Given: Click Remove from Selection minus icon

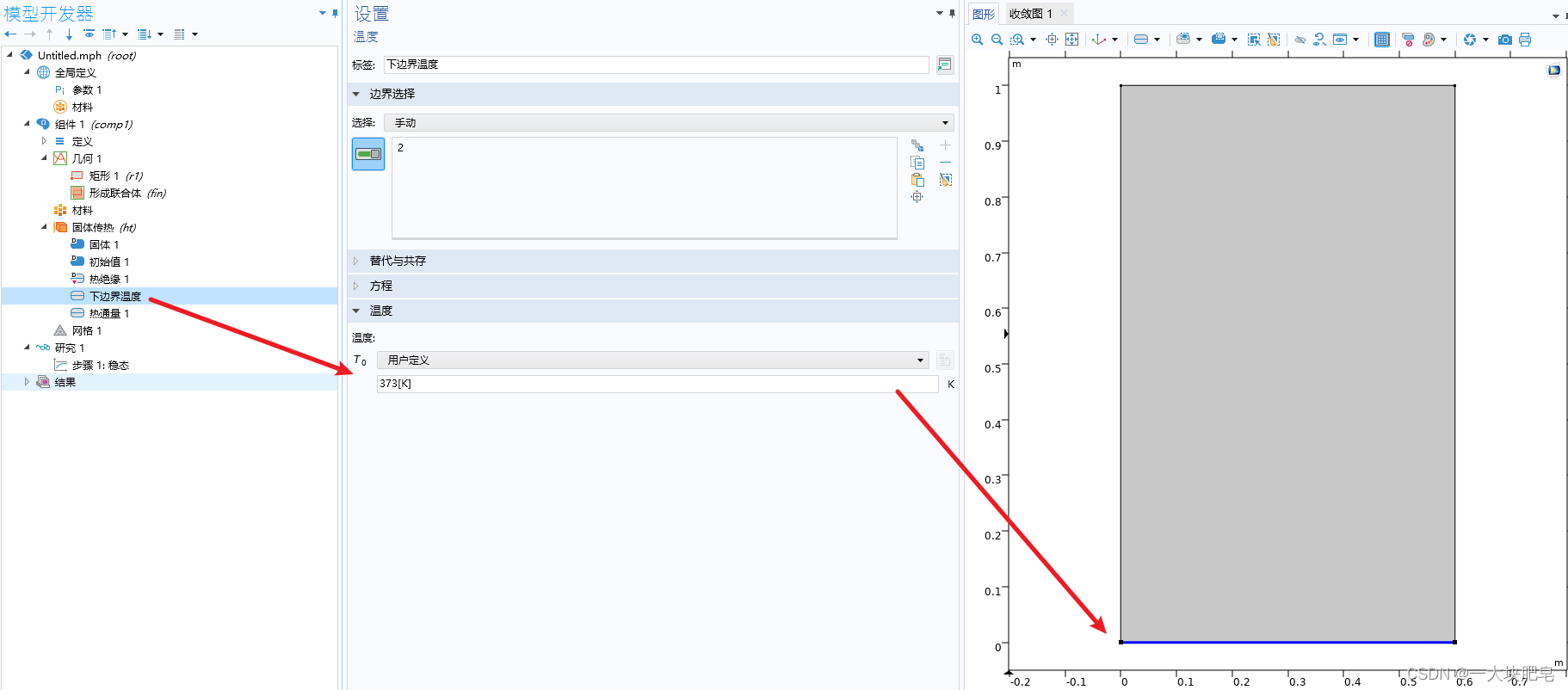Looking at the screenshot, I should (x=945, y=163).
